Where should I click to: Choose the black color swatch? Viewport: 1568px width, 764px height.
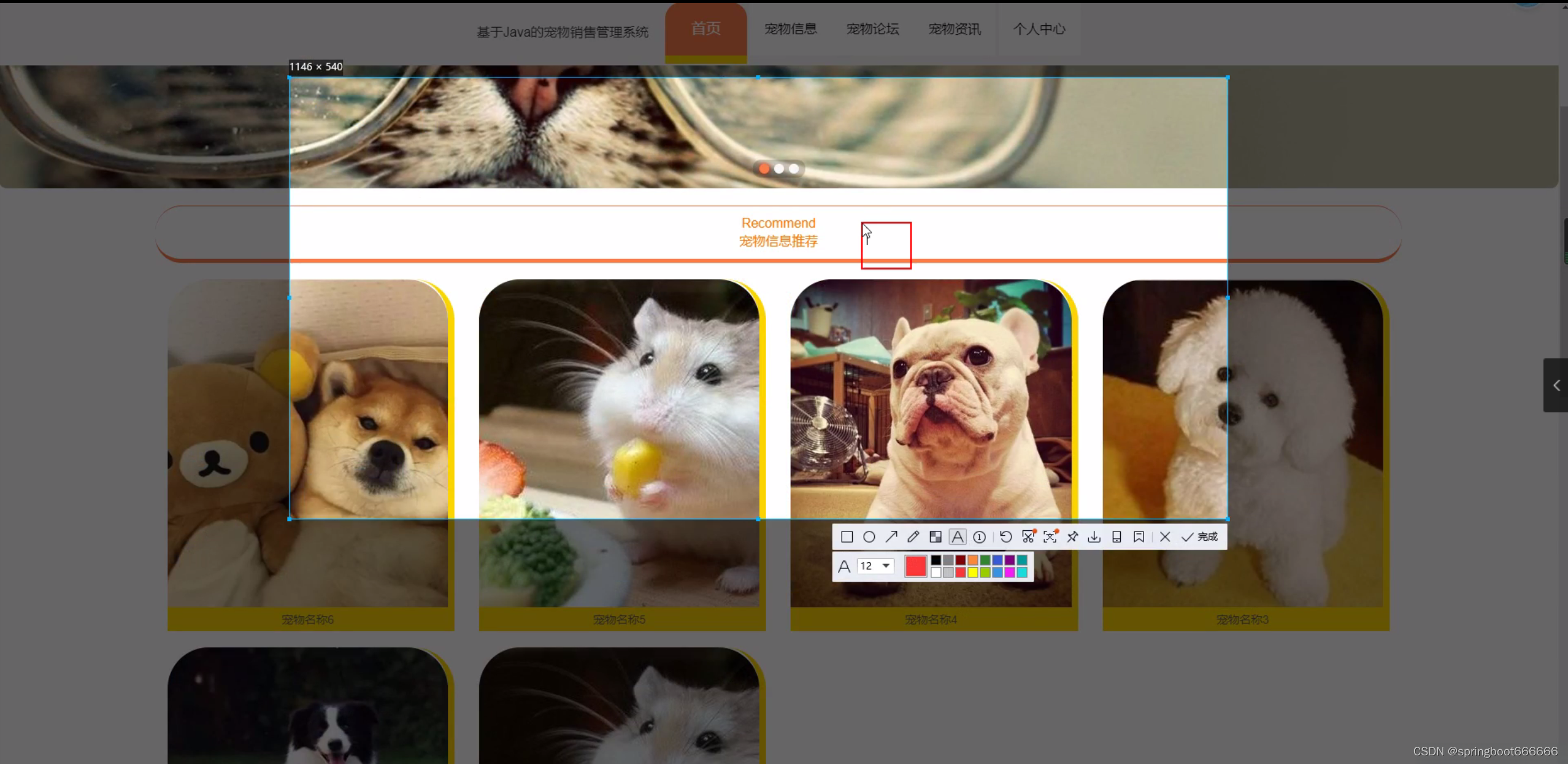coord(936,560)
